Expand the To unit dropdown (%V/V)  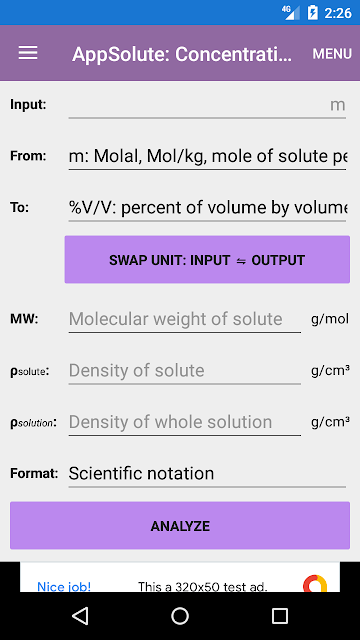point(207,208)
